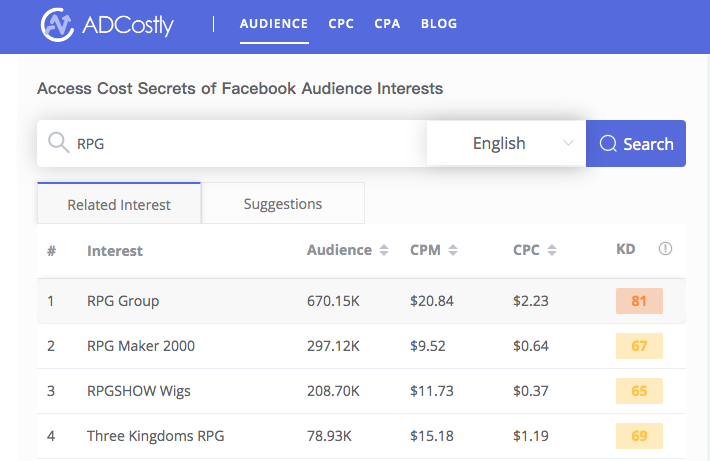
Task: Click the $0.37 CPC value
Action: (x=531, y=391)
